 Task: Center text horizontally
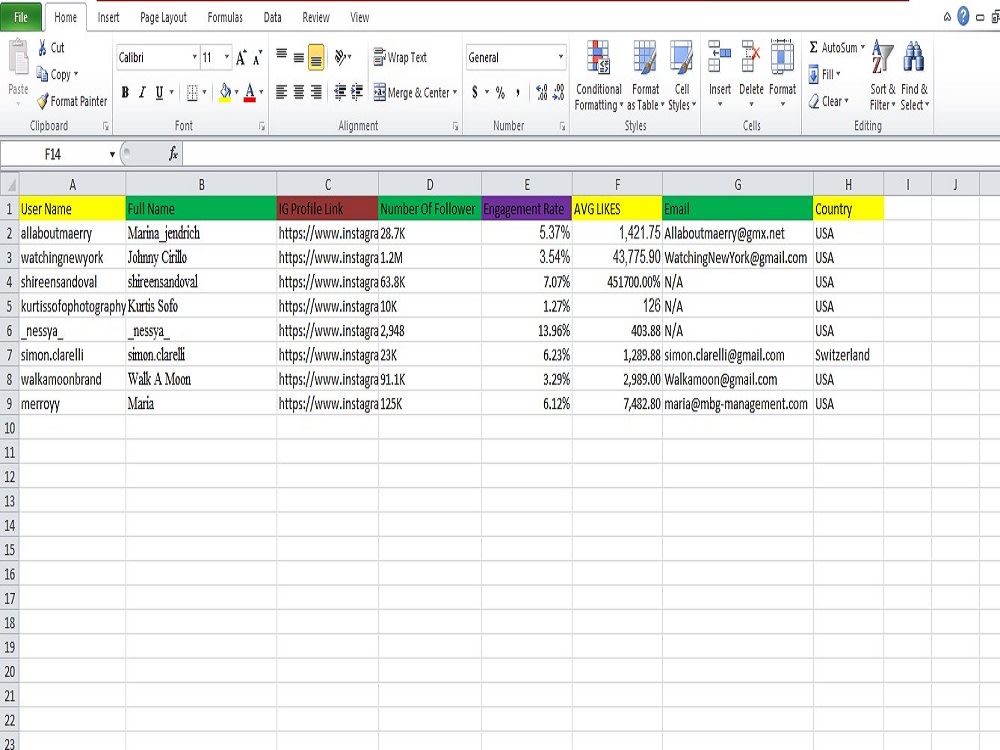pyautogui.click(x=298, y=92)
